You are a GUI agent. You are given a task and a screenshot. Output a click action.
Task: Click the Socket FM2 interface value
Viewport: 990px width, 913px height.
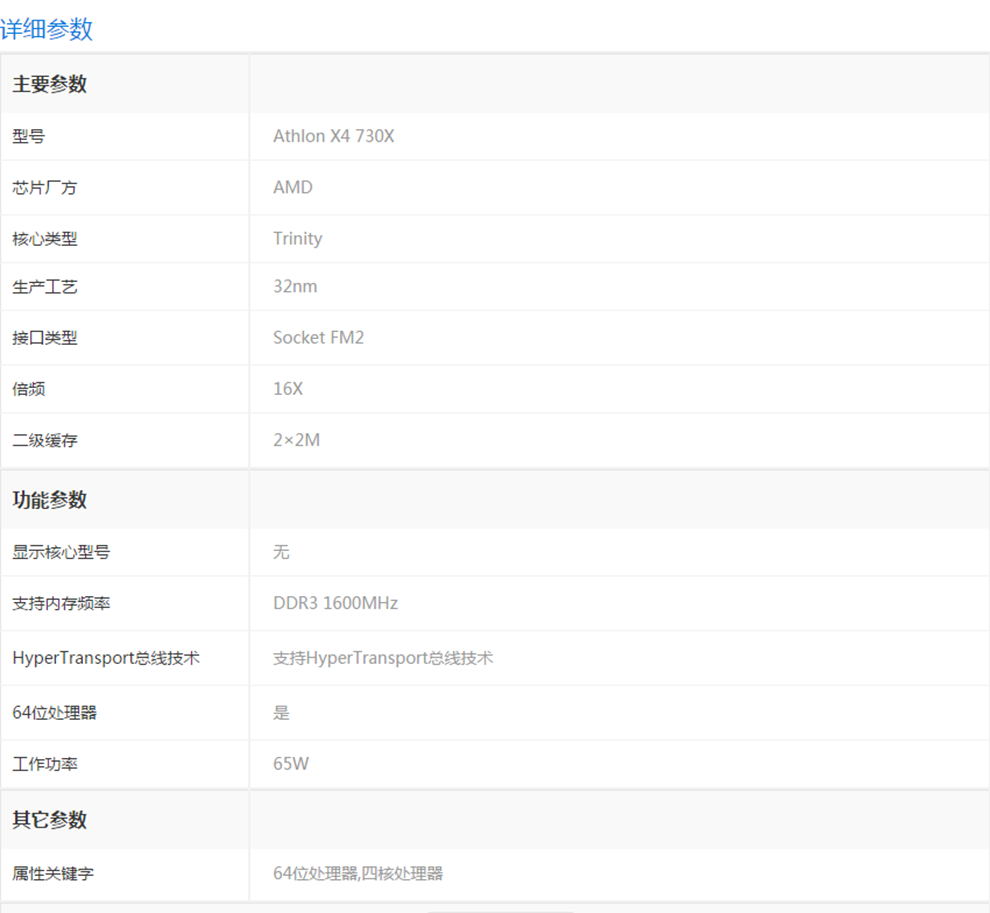[x=318, y=337]
